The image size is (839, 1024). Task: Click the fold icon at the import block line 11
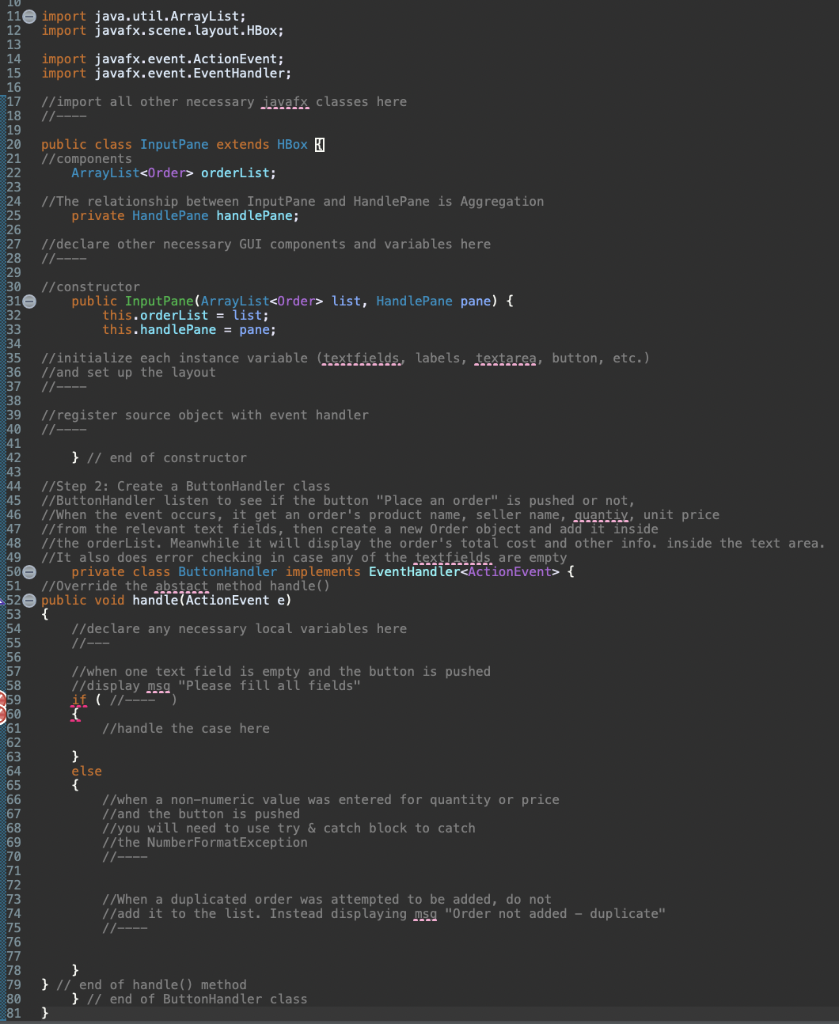coord(27,16)
